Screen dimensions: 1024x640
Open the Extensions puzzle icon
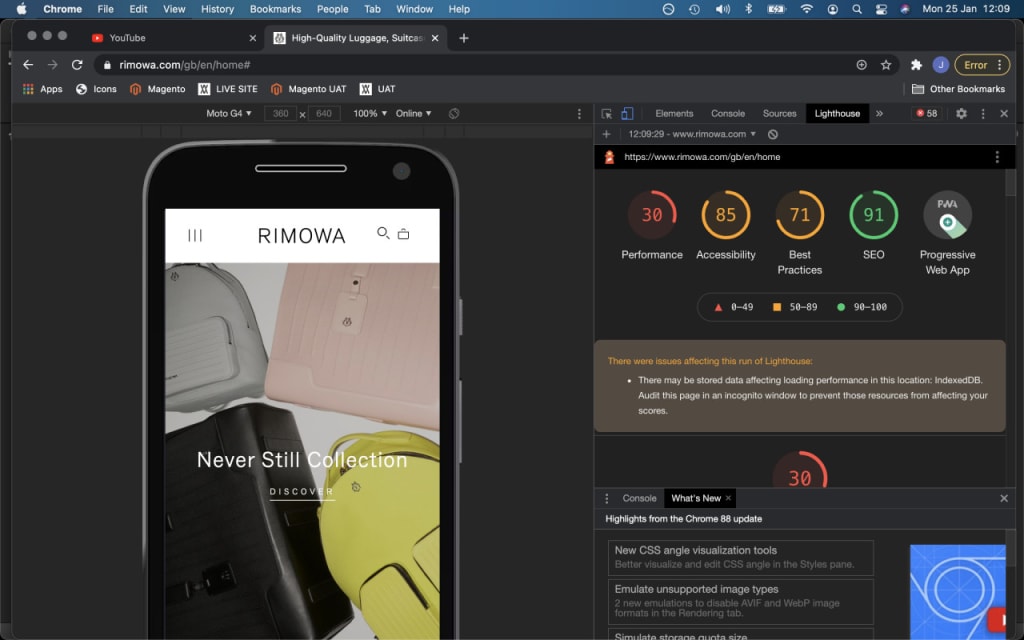coord(916,65)
